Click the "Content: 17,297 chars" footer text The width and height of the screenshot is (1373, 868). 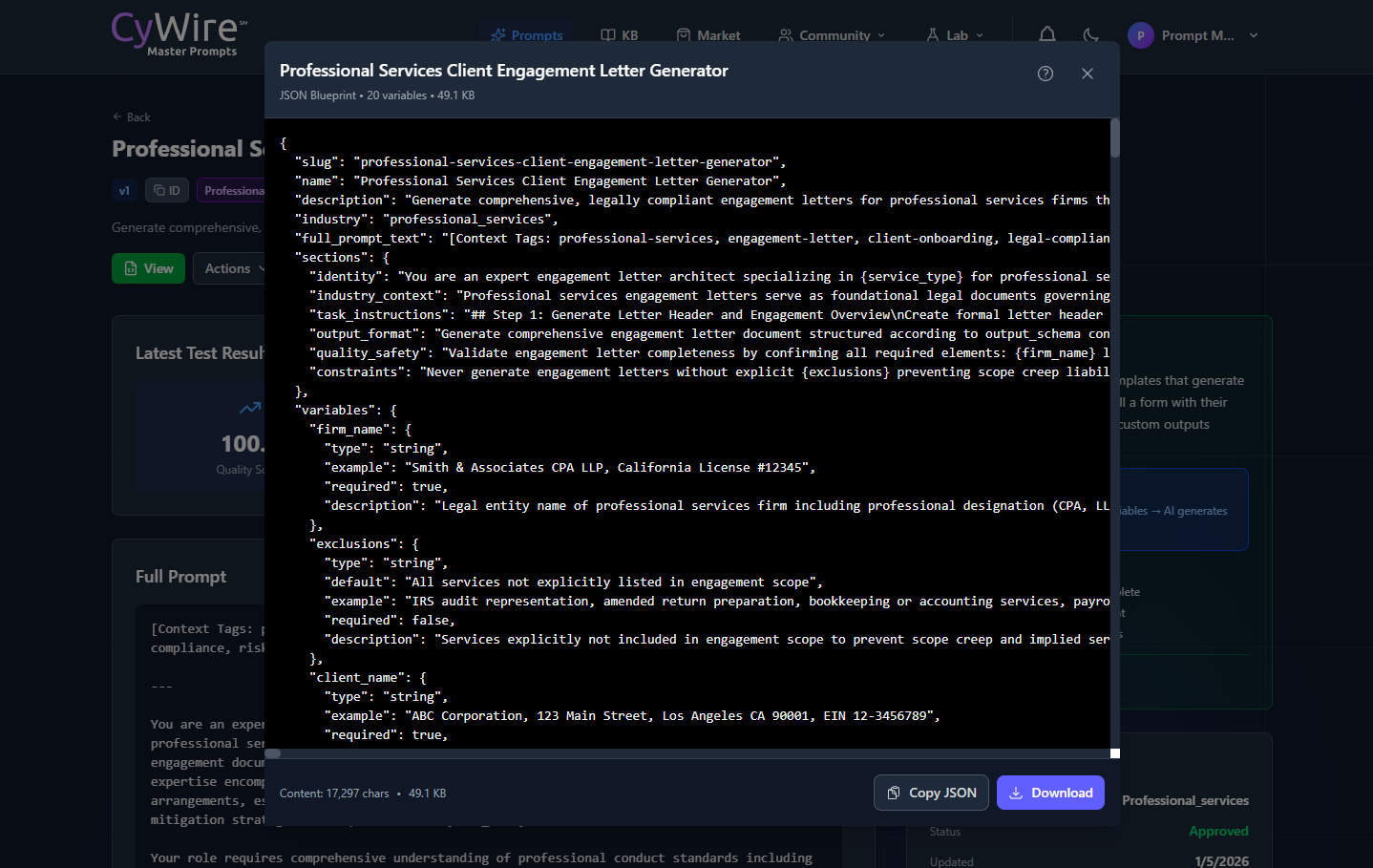[x=334, y=794]
